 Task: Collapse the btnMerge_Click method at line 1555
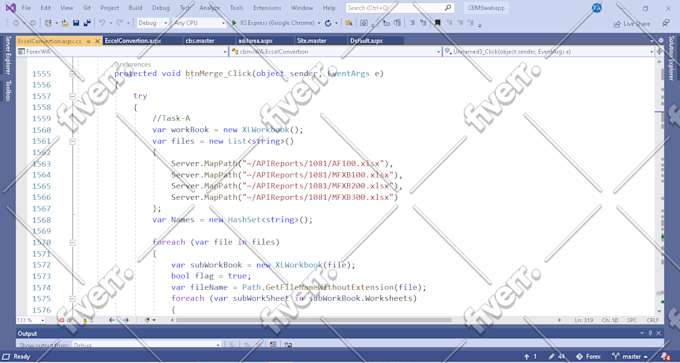pos(72,74)
